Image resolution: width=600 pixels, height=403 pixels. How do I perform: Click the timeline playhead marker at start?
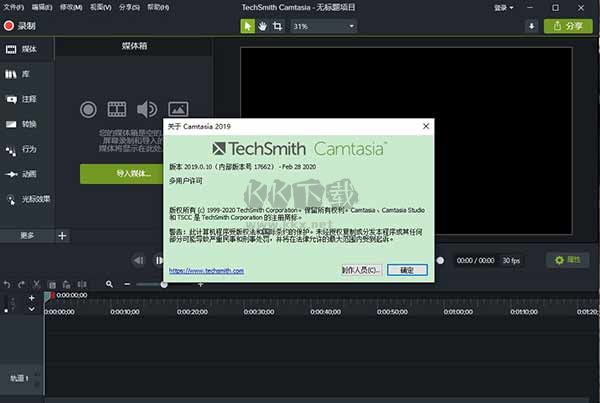(x=49, y=296)
